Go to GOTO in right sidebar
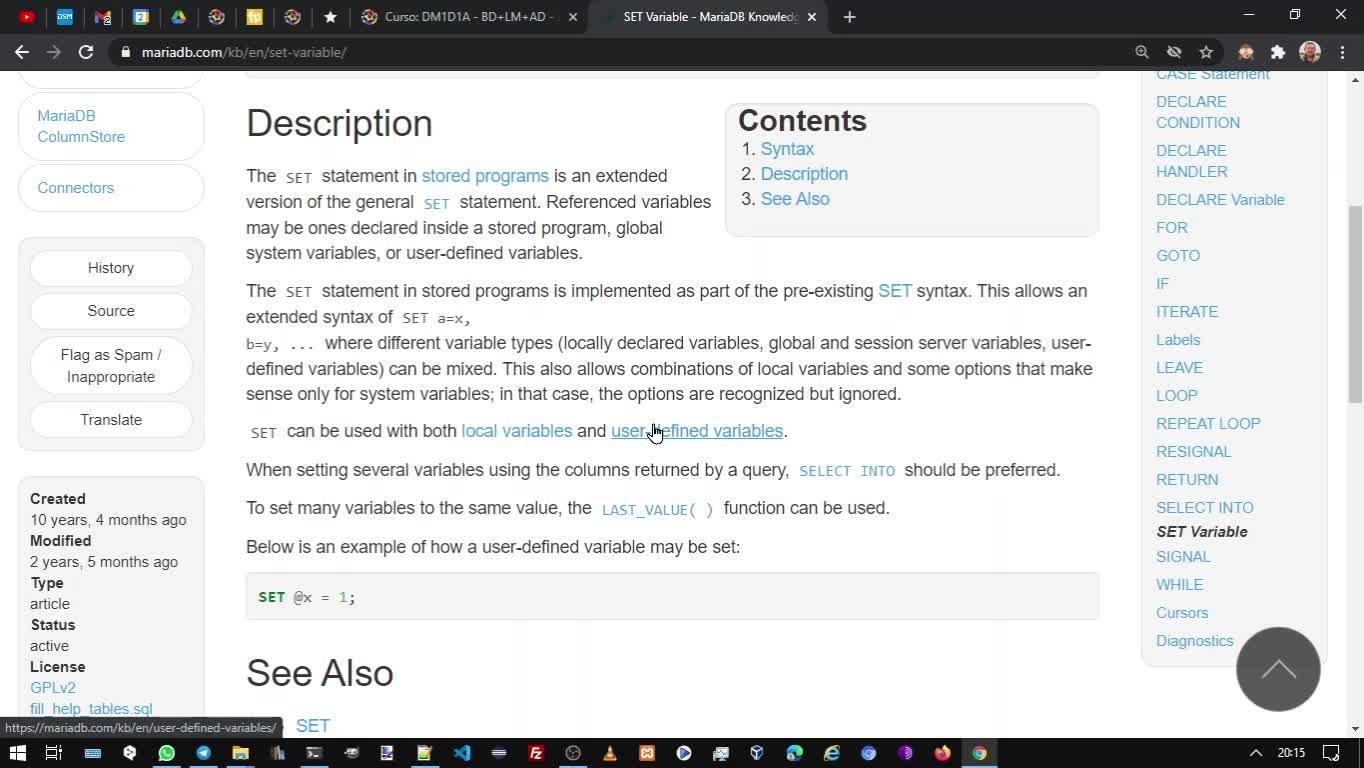This screenshot has width=1364, height=768. (x=1178, y=256)
